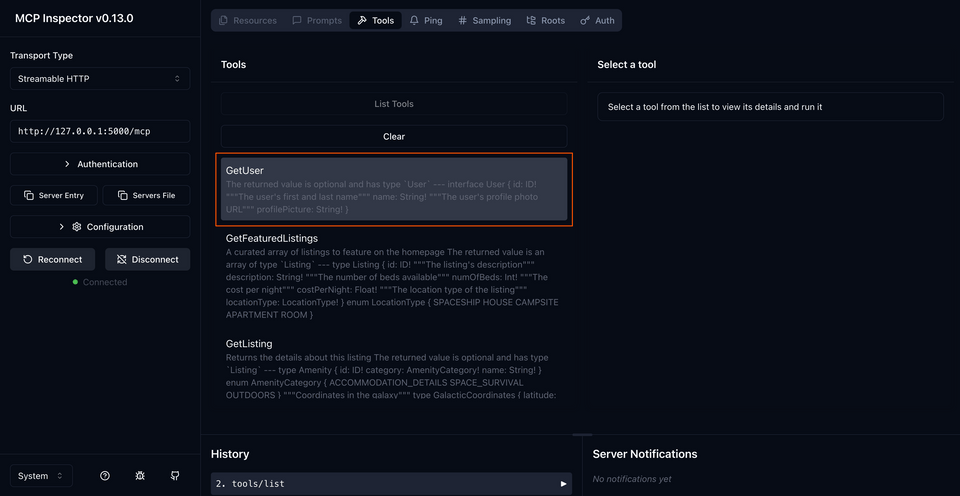Open the System theme dropdown

coord(41,476)
